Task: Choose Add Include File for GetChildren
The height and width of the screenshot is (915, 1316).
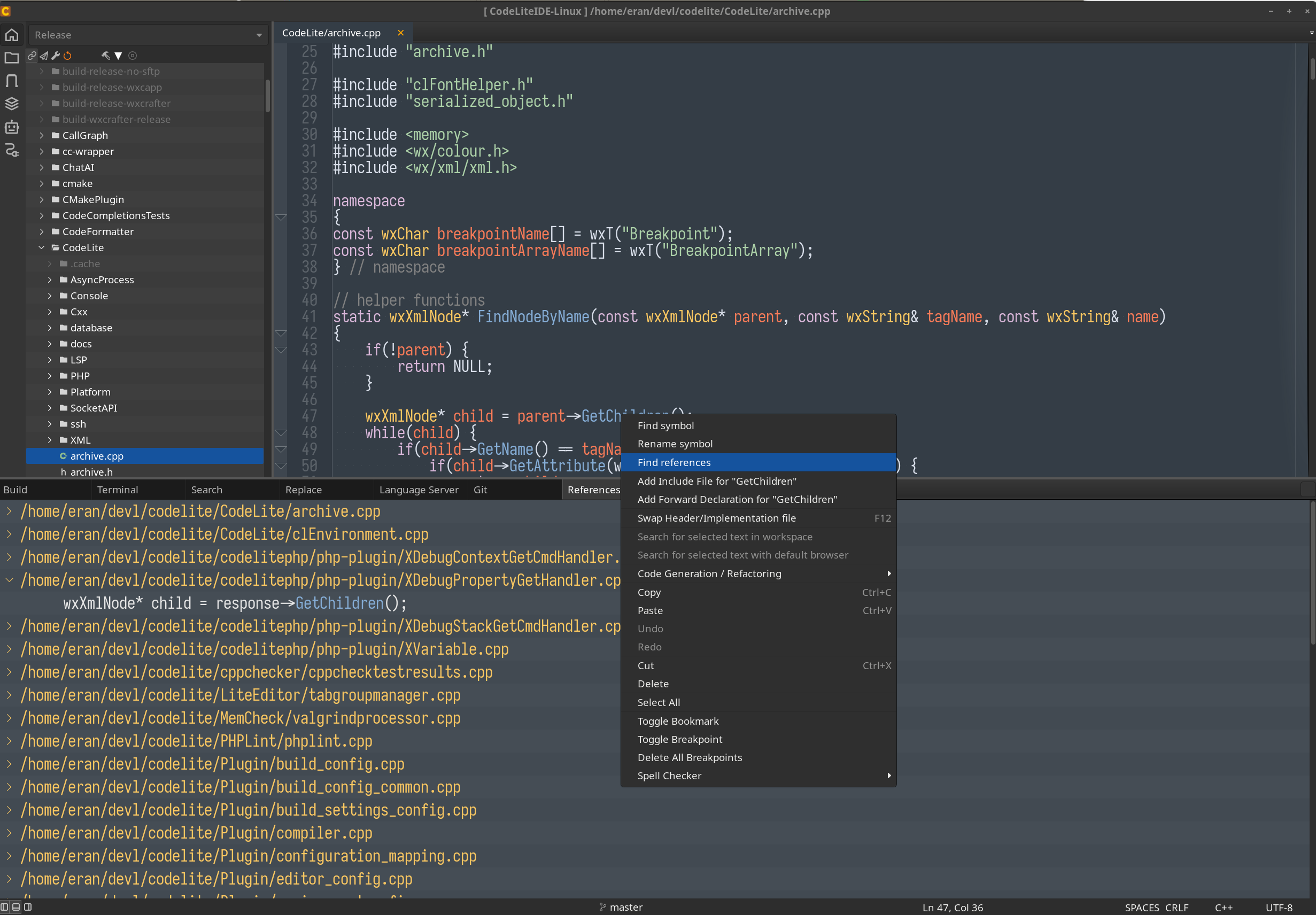Action: [758, 481]
